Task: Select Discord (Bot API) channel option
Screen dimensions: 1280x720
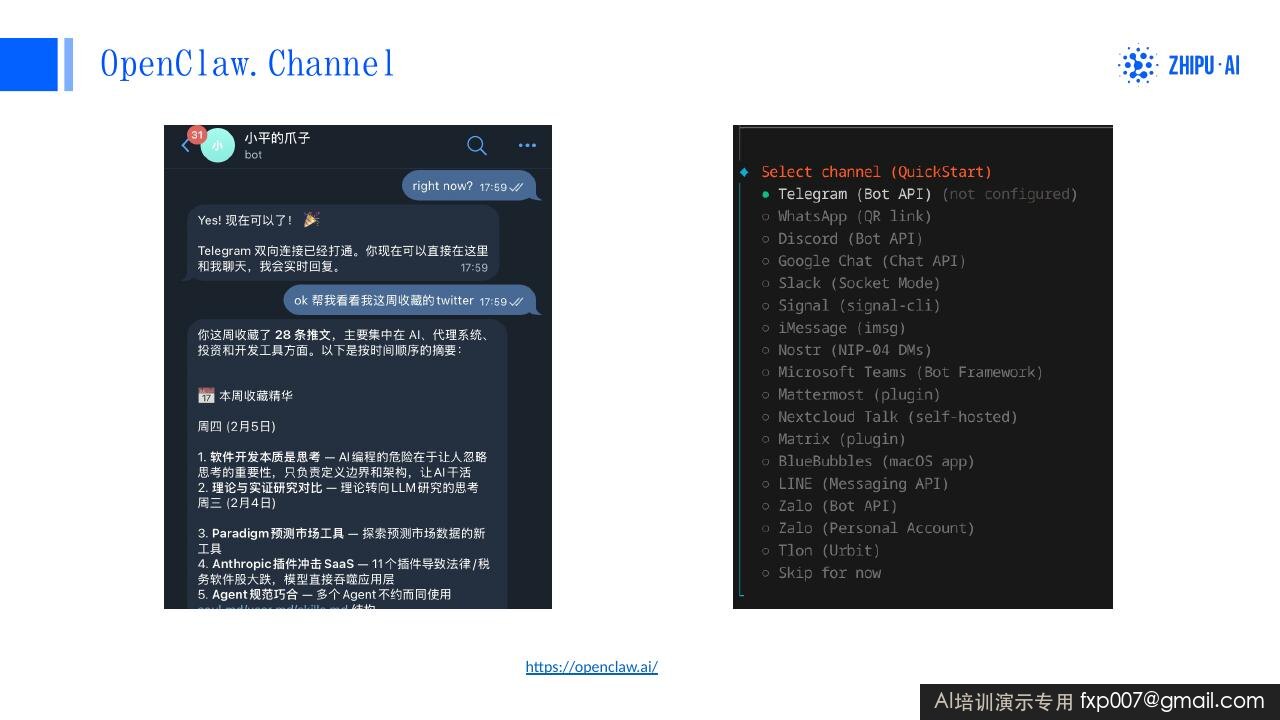Action: point(842,238)
